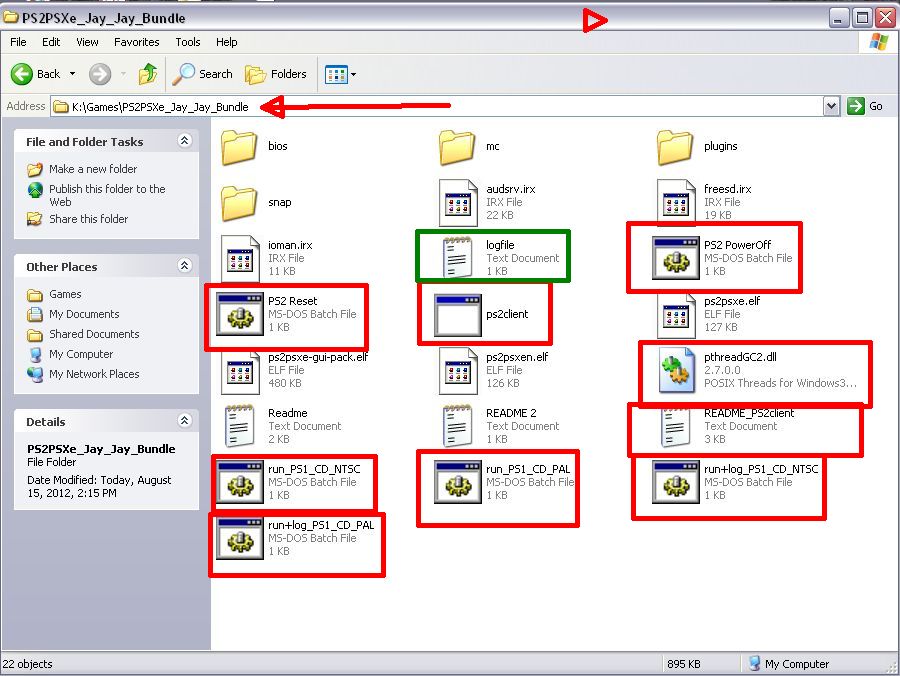Image resolution: width=900 pixels, height=676 pixels.
Task: Select the bios folder icon
Action: point(239,147)
